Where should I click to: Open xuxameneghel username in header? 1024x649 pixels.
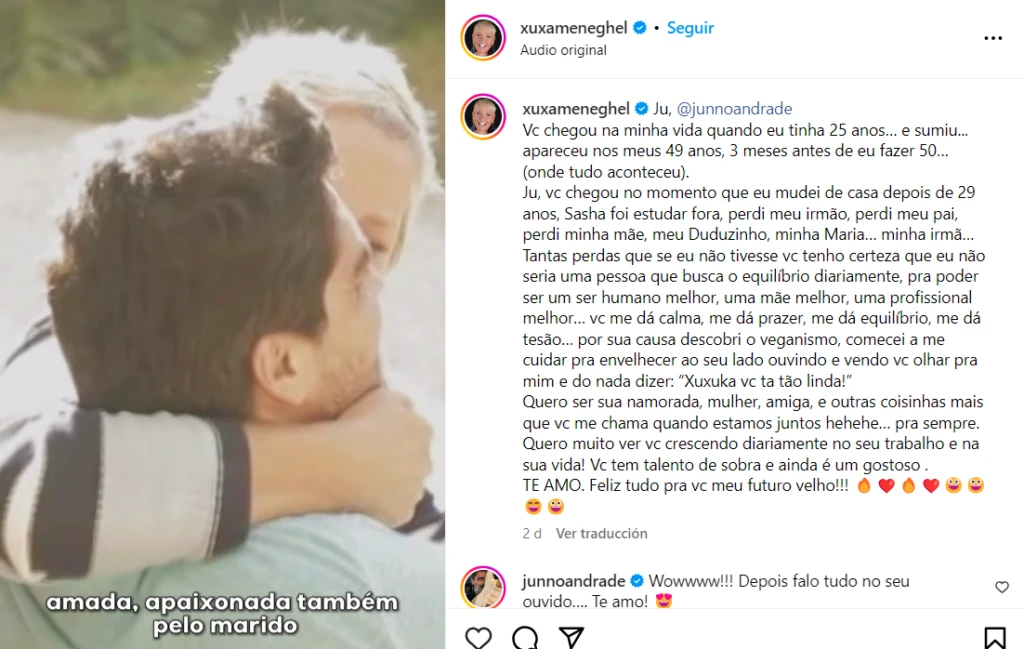click(574, 28)
